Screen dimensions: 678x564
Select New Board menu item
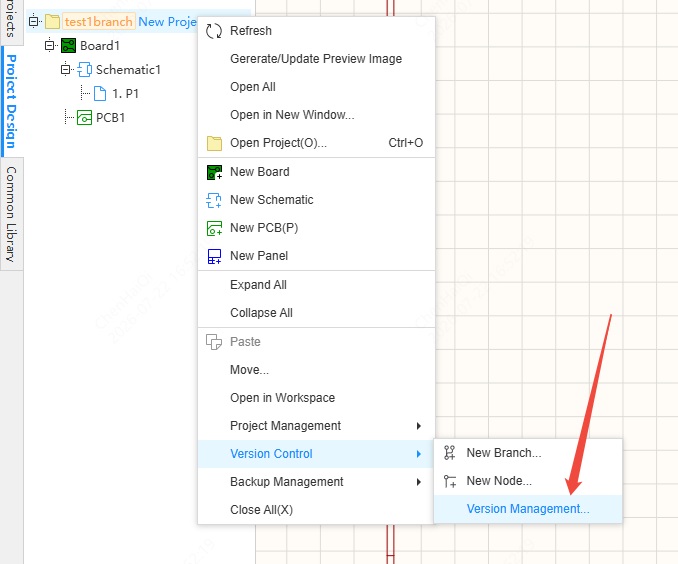[316, 172]
